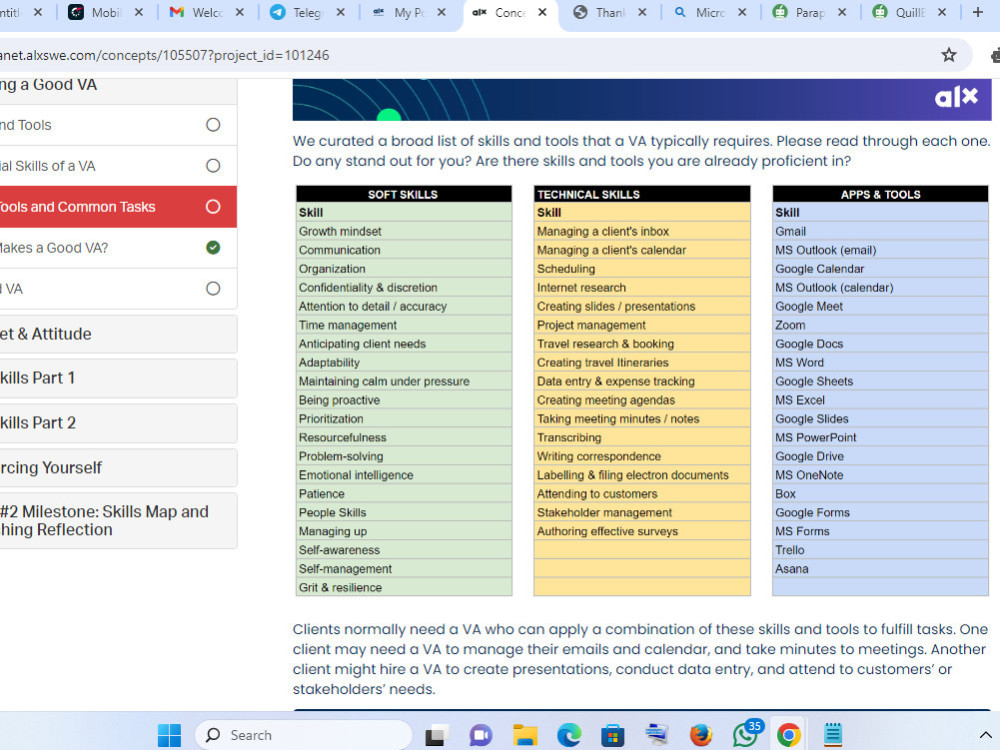Viewport: 1000px width, 750px height.
Task: Open a new browser tab
Action: pyautogui.click(x=978, y=12)
